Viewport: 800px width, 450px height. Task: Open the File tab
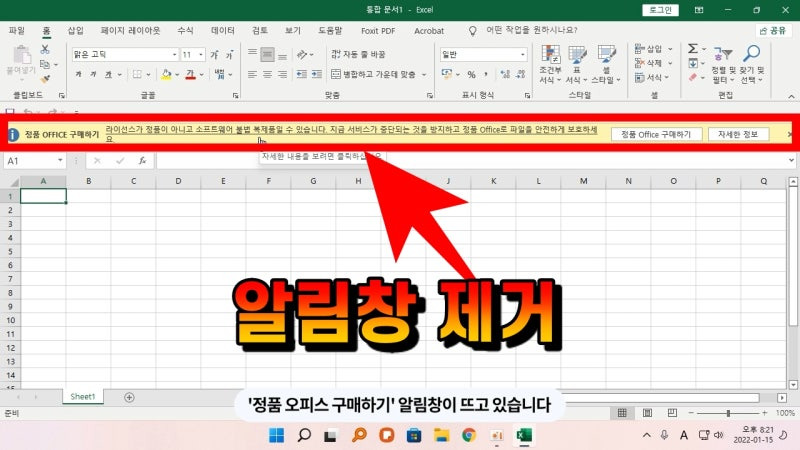pyautogui.click(x=17, y=31)
